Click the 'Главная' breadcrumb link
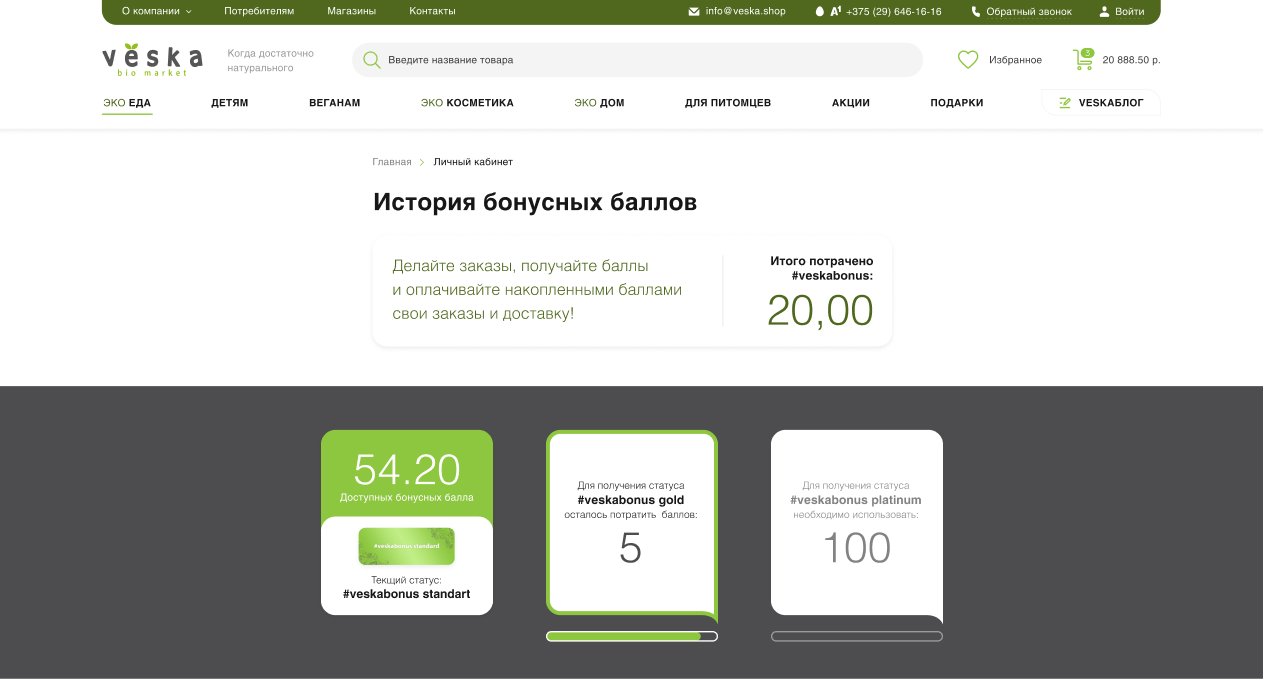1263x697 pixels. 391,162
